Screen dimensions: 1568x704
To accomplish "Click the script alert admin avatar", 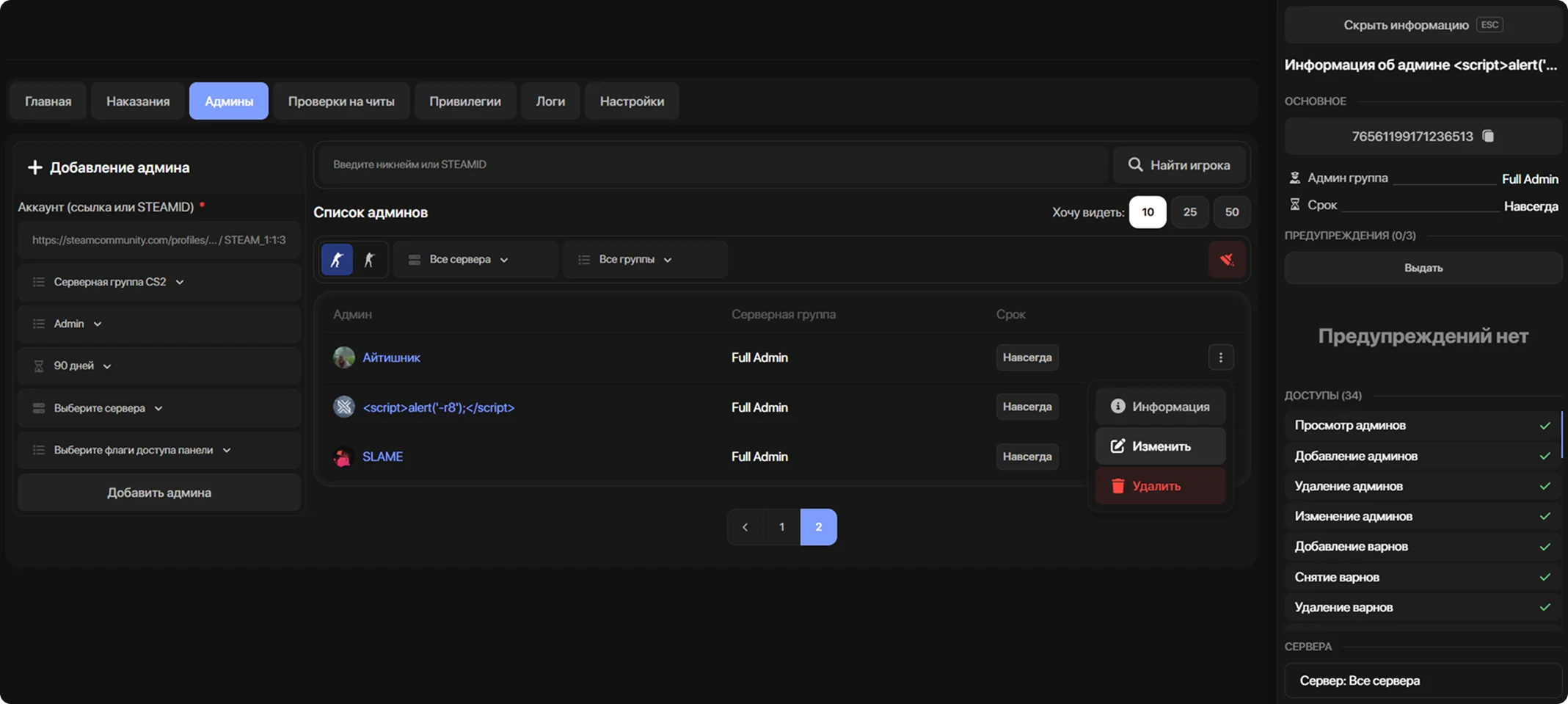I will point(343,407).
